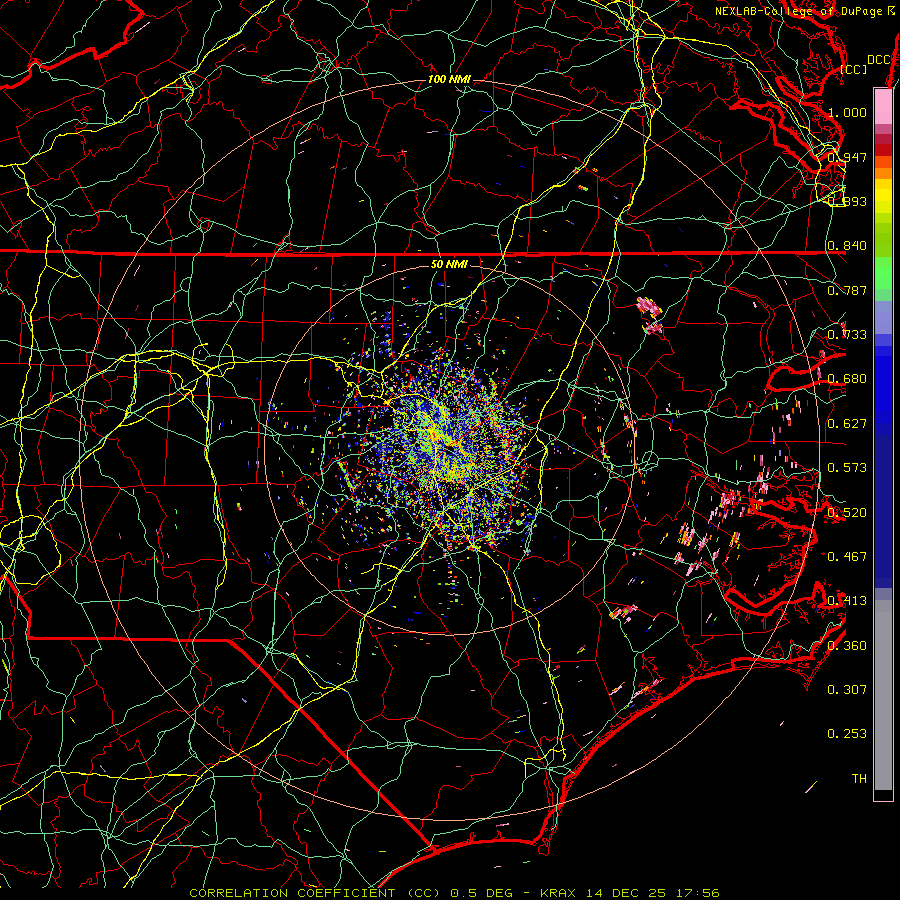Click the pink segment of the color bar

click(x=883, y=106)
